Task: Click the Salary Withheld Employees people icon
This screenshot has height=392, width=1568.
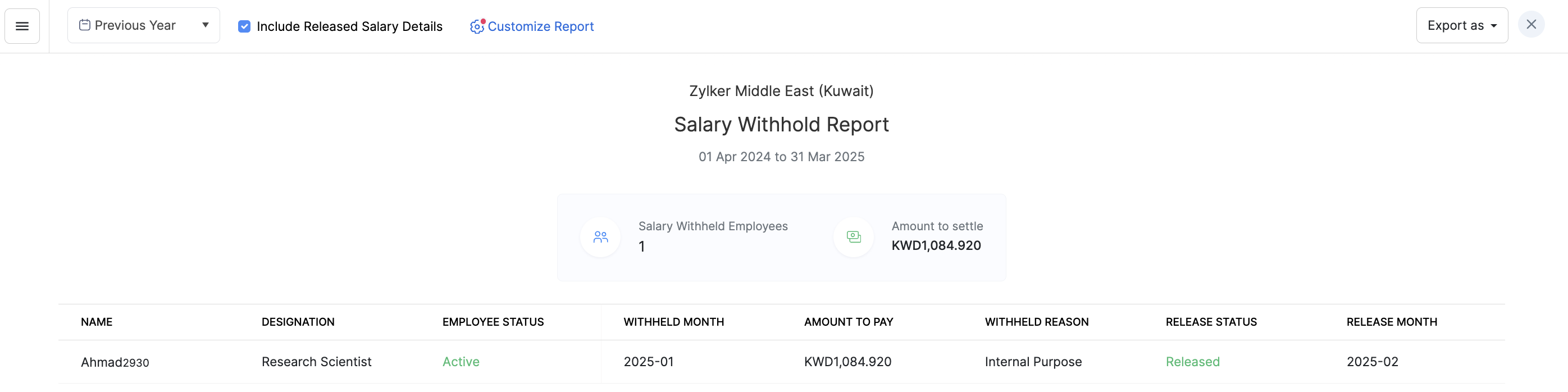Action: (600, 237)
